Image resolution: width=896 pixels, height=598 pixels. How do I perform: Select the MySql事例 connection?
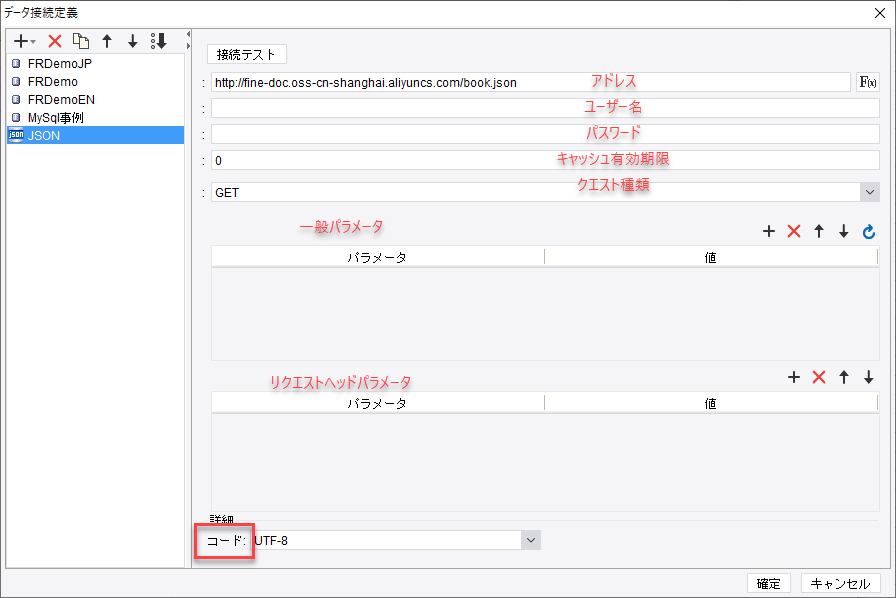pos(50,117)
